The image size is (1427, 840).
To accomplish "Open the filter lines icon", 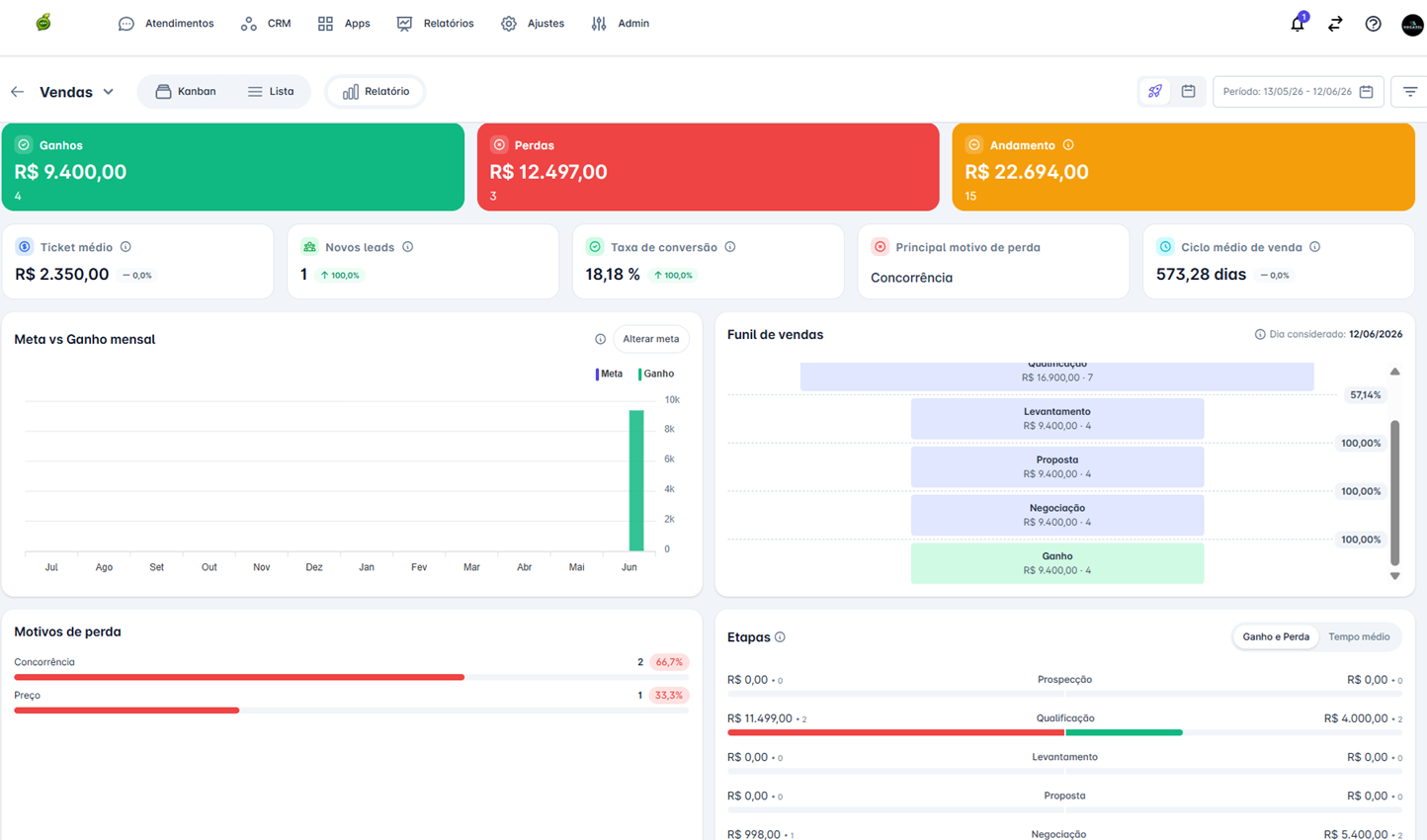I will click(1410, 92).
